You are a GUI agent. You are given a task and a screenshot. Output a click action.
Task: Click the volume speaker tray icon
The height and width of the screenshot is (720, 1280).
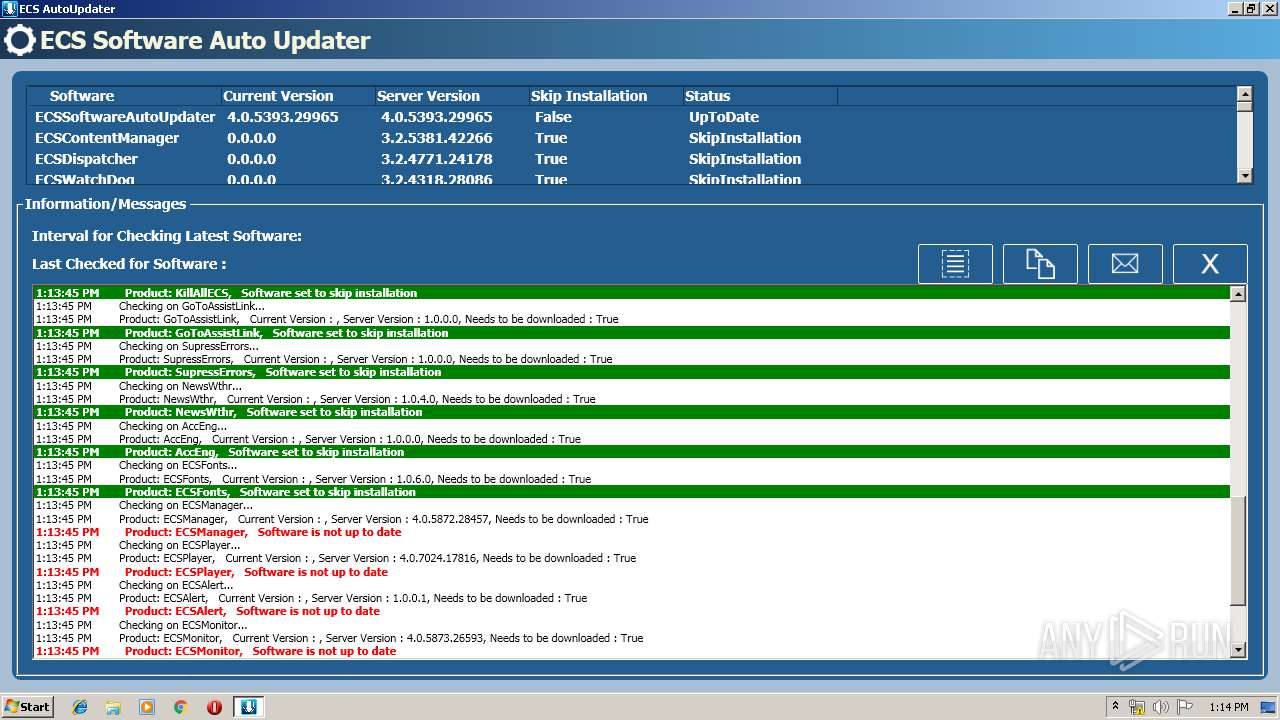[x=1160, y=707]
